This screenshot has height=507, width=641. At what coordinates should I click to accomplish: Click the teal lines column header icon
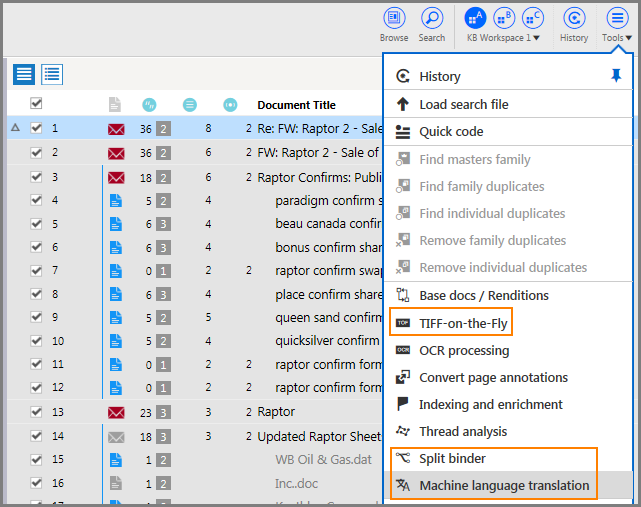(190, 105)
